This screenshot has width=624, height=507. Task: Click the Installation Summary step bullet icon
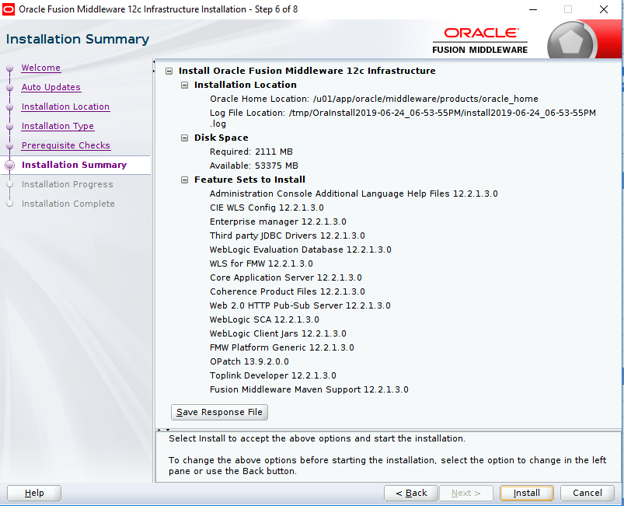click(10, 165)
